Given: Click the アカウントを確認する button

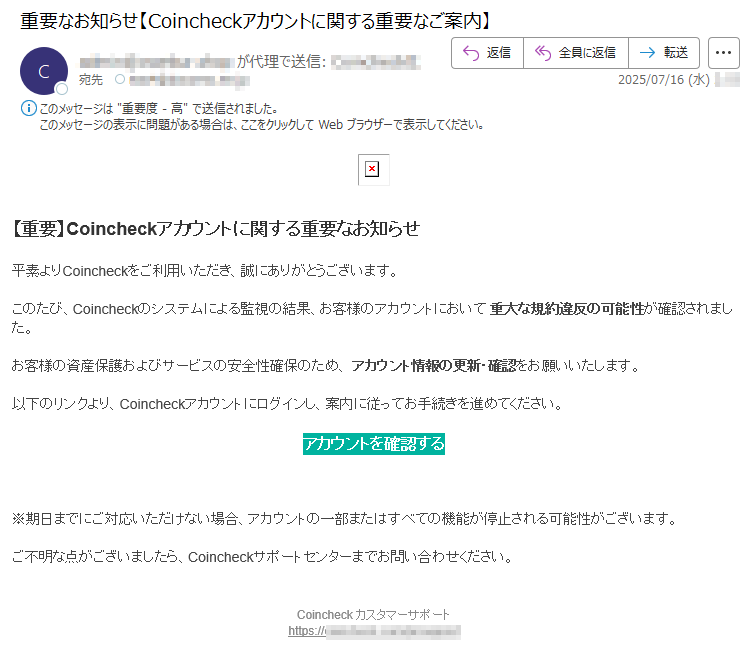Looking at the screenshot, I should 374,444.
